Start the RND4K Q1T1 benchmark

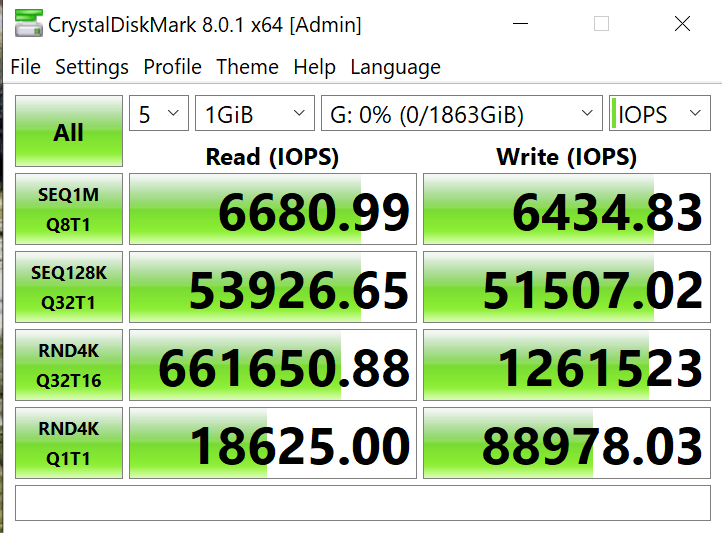coord(69,442)
